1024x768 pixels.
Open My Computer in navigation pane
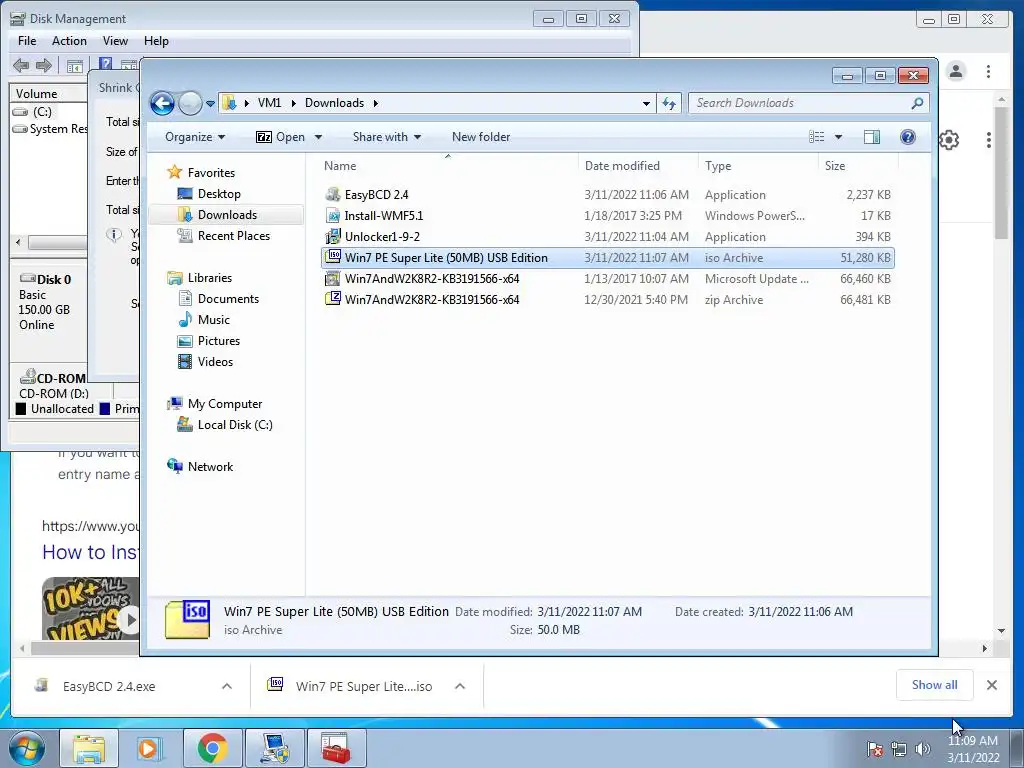tap(225, 404)
